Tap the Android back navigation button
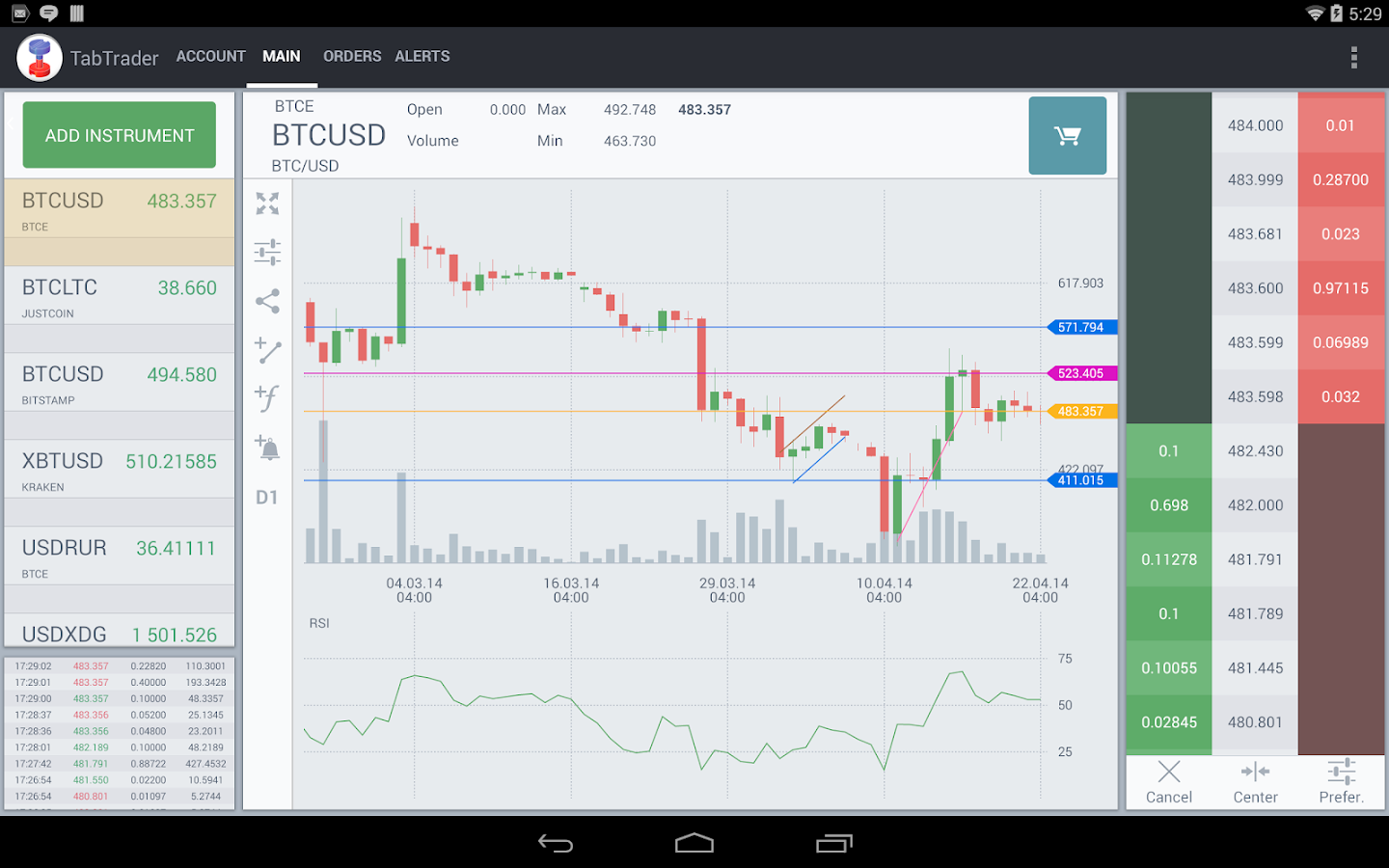Image resolution: width=1389 pixels, height=868 pixels. [556, 844]
